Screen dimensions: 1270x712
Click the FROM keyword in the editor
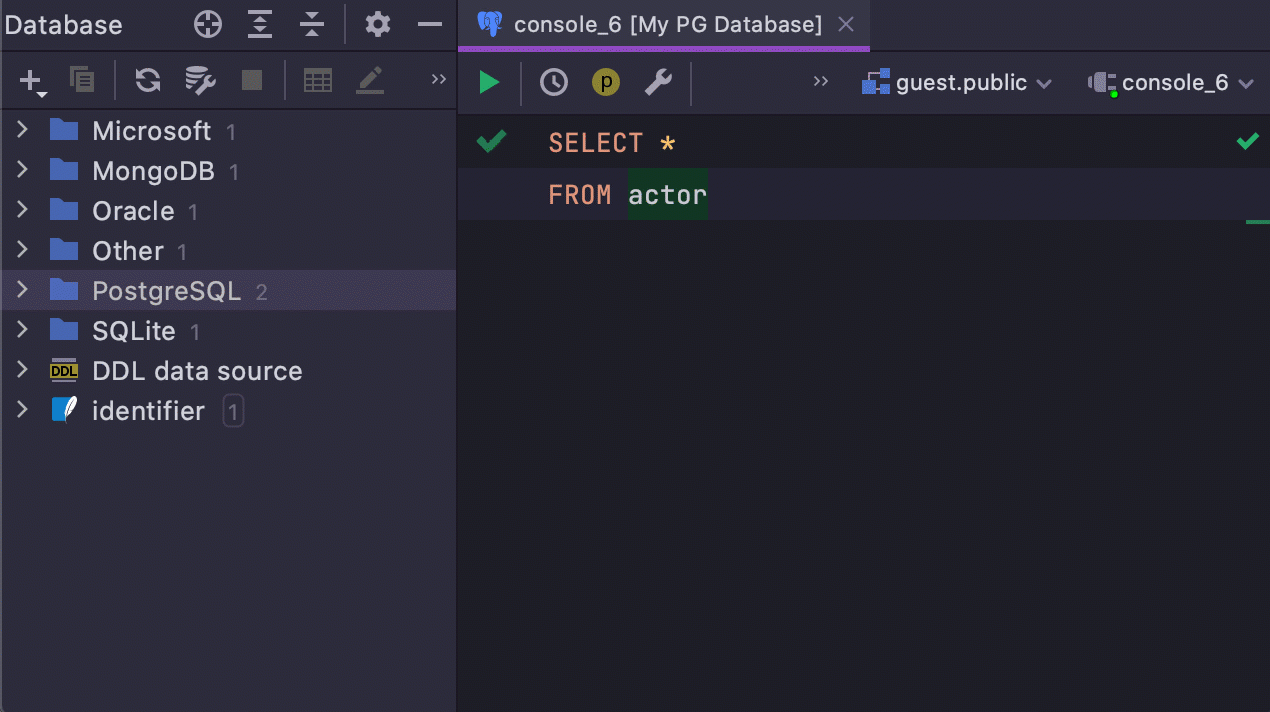point(579,194)
